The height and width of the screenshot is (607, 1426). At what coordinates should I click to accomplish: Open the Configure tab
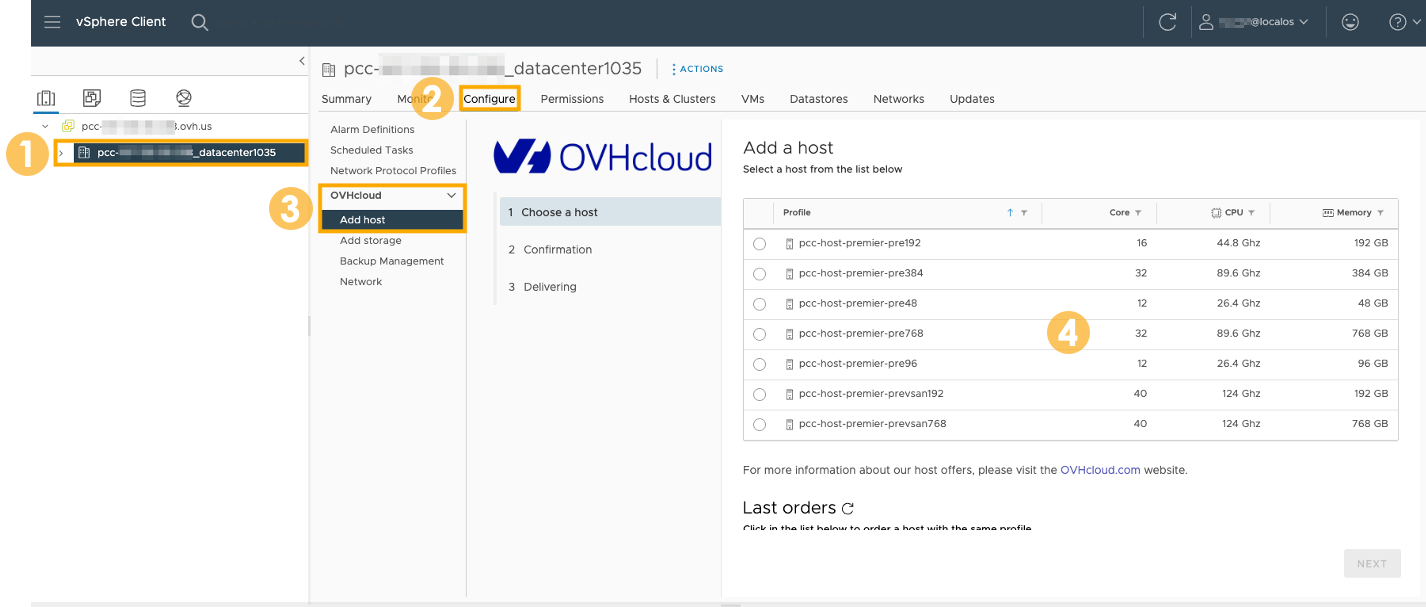coord(490,99)
